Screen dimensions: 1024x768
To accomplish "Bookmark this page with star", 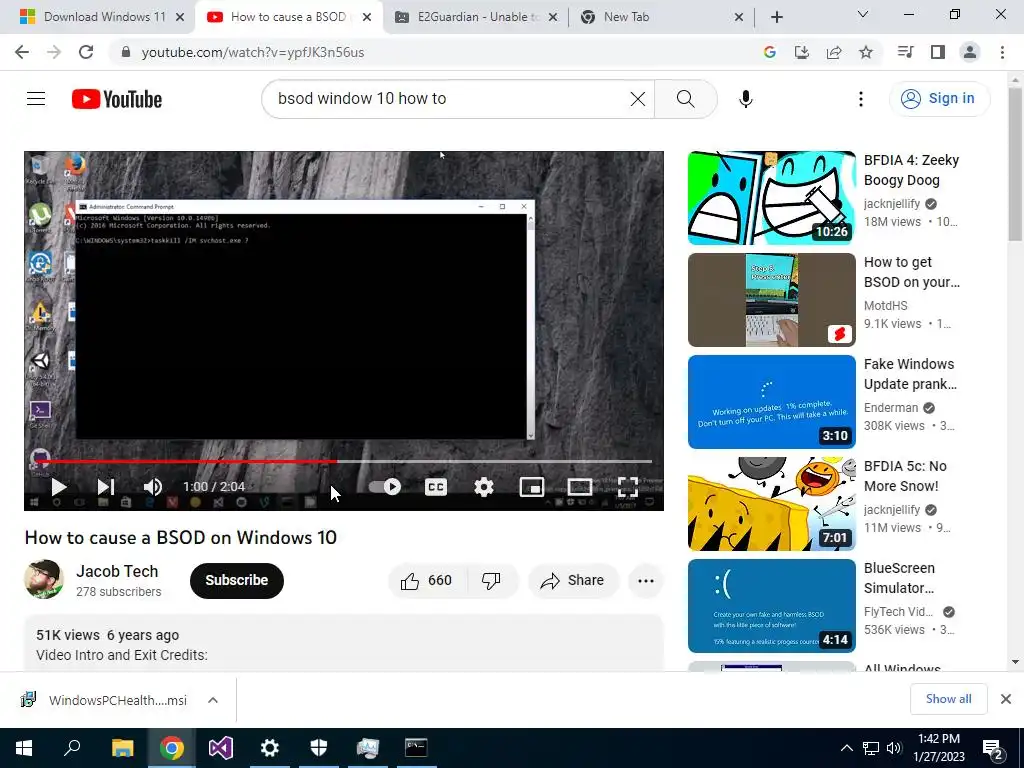I will pos(866,52).
